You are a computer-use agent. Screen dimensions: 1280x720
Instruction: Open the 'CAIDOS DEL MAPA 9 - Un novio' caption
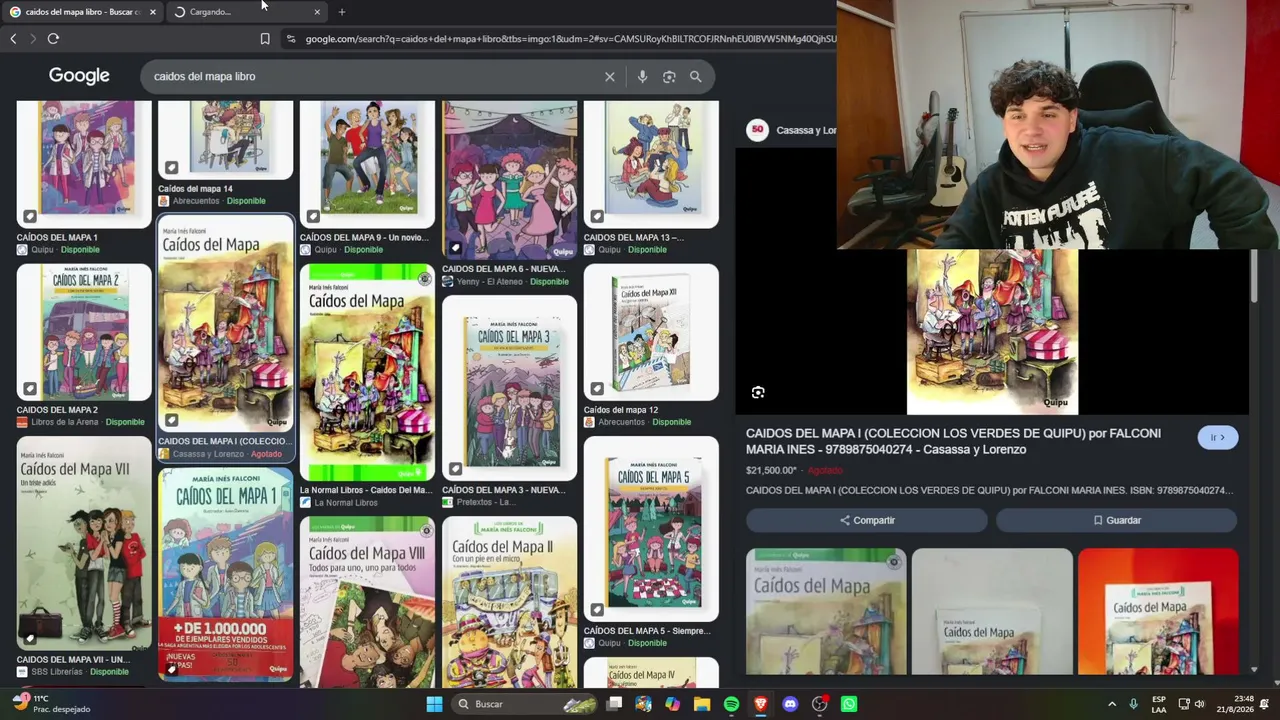364,237
